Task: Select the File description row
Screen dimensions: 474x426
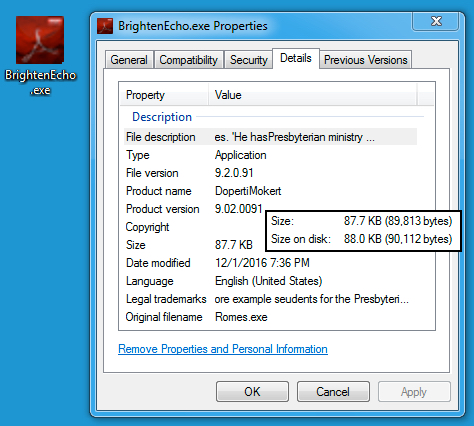Action: pos(270,137)
